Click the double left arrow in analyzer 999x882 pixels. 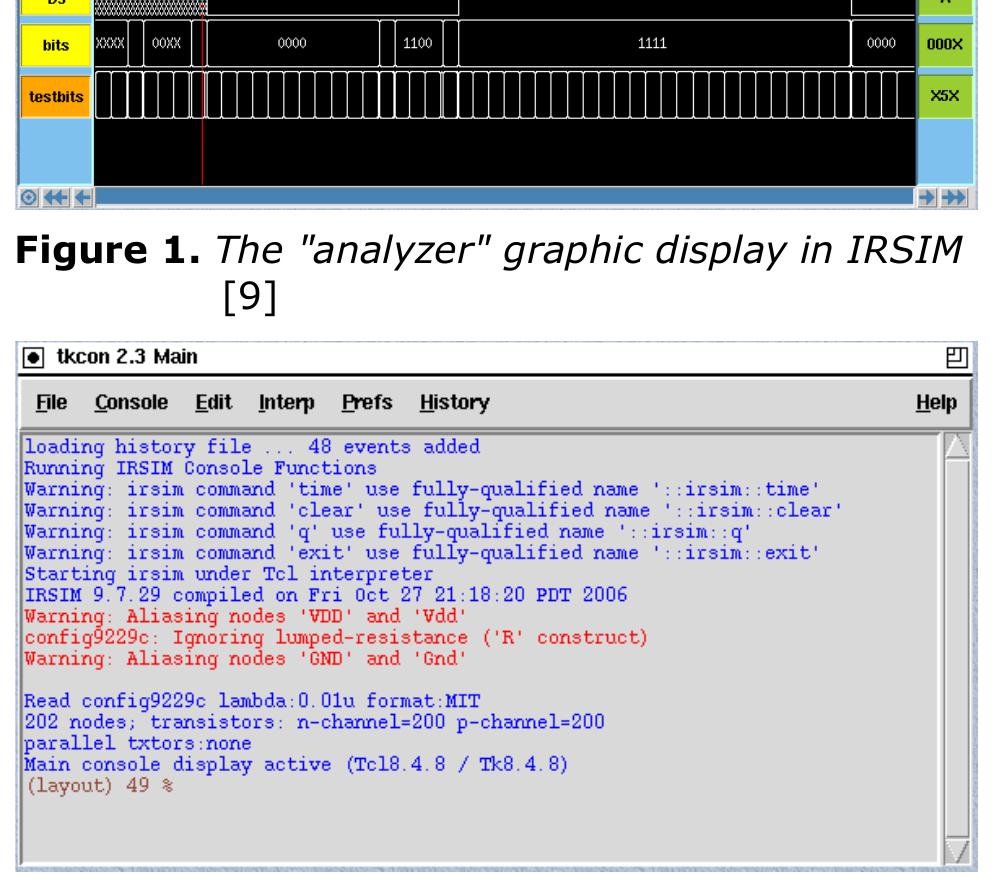pyautogui.click(x=56, y=198)
